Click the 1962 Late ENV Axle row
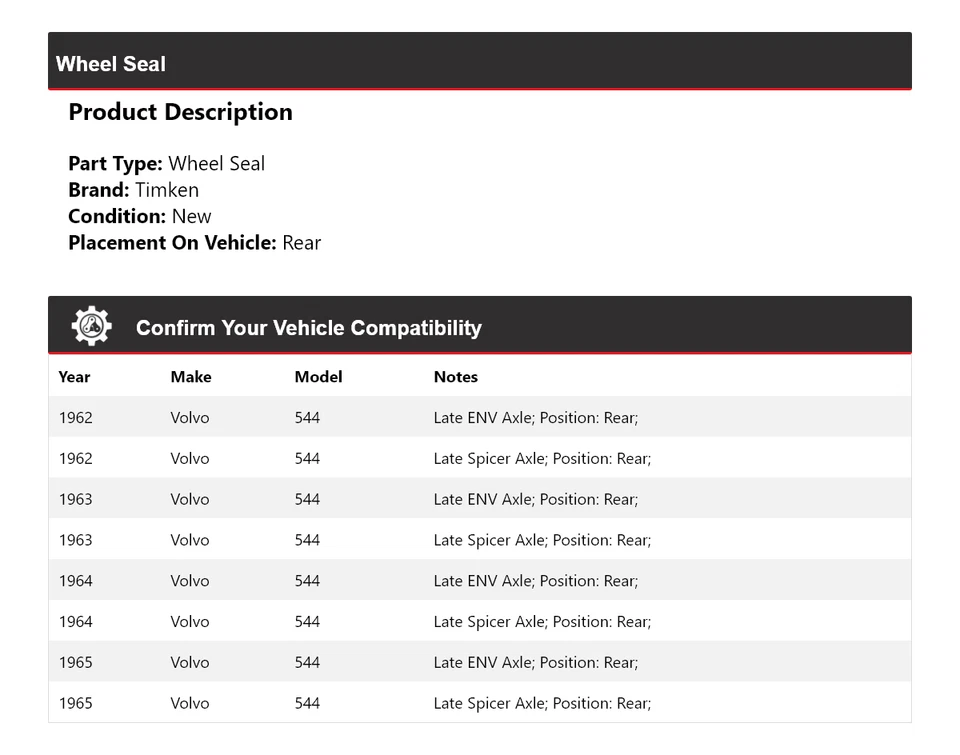The height and width of the screenshot is (755, 960). [x=479, y=417]
